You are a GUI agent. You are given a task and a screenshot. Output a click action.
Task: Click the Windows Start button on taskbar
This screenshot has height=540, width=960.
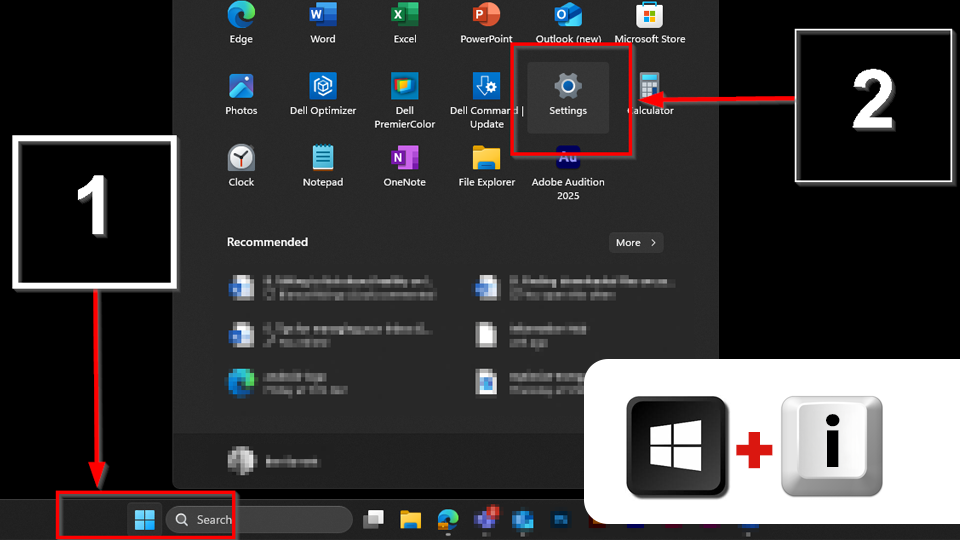(x=144, y=520)
